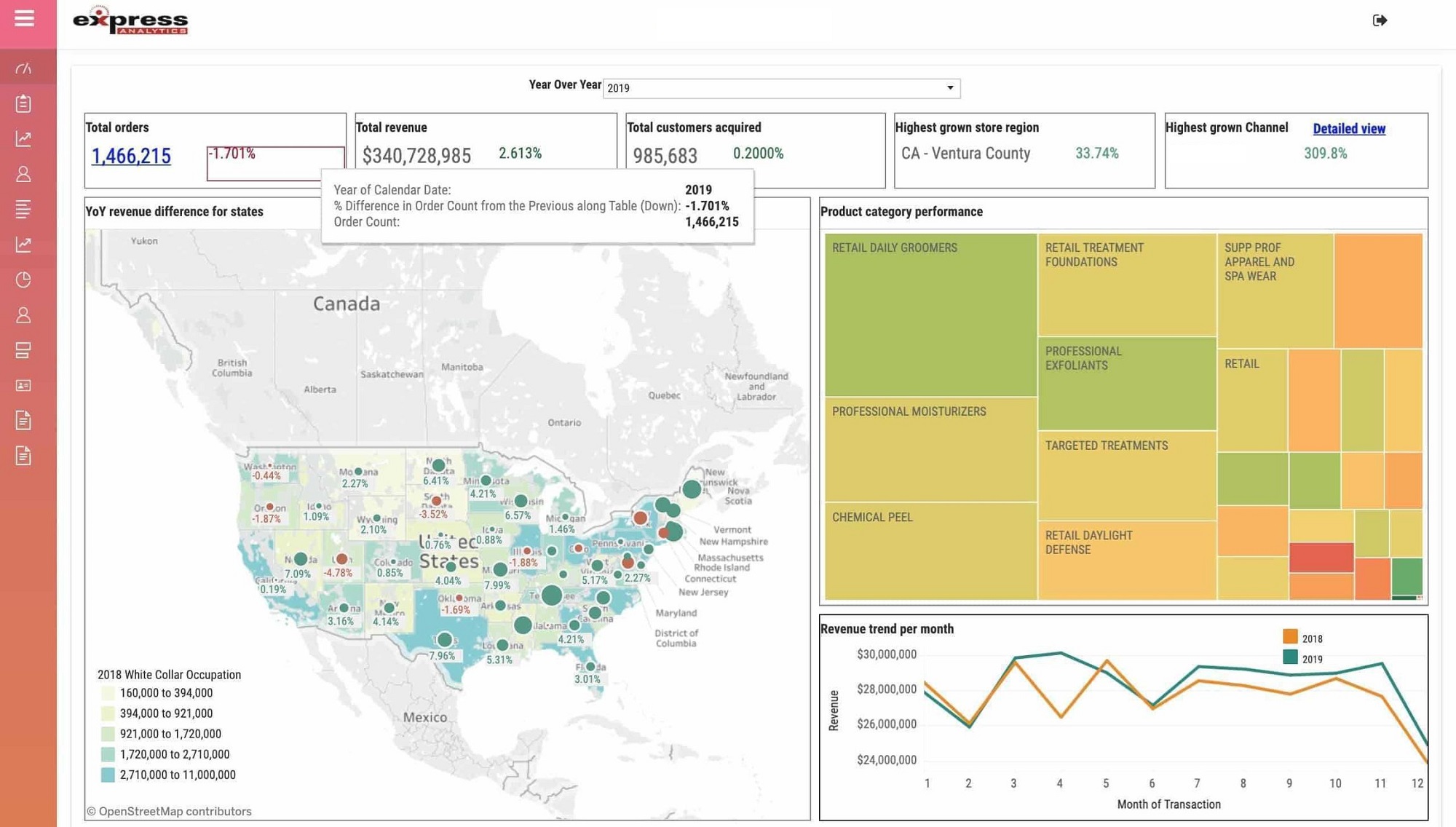Click the $340,728,985 total revenue value
This screenshot has height=827, width=1456.
coord(416,156)
